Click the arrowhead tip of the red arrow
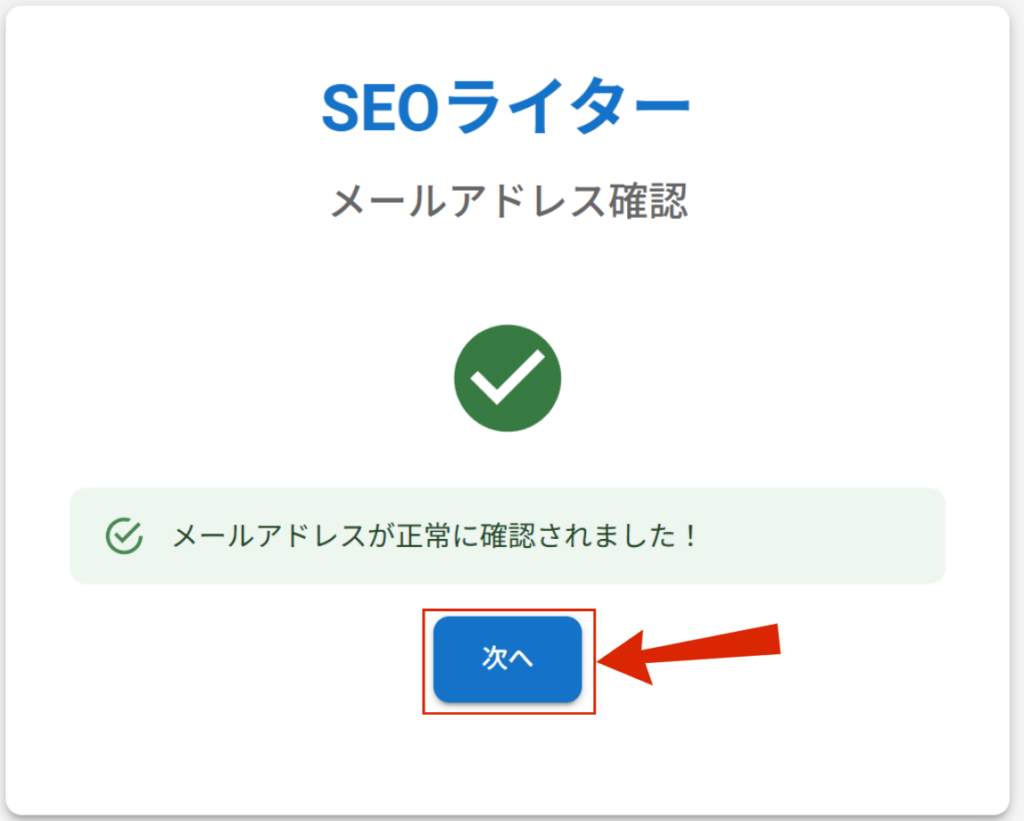1024x821 pixels. coord(603,662)
